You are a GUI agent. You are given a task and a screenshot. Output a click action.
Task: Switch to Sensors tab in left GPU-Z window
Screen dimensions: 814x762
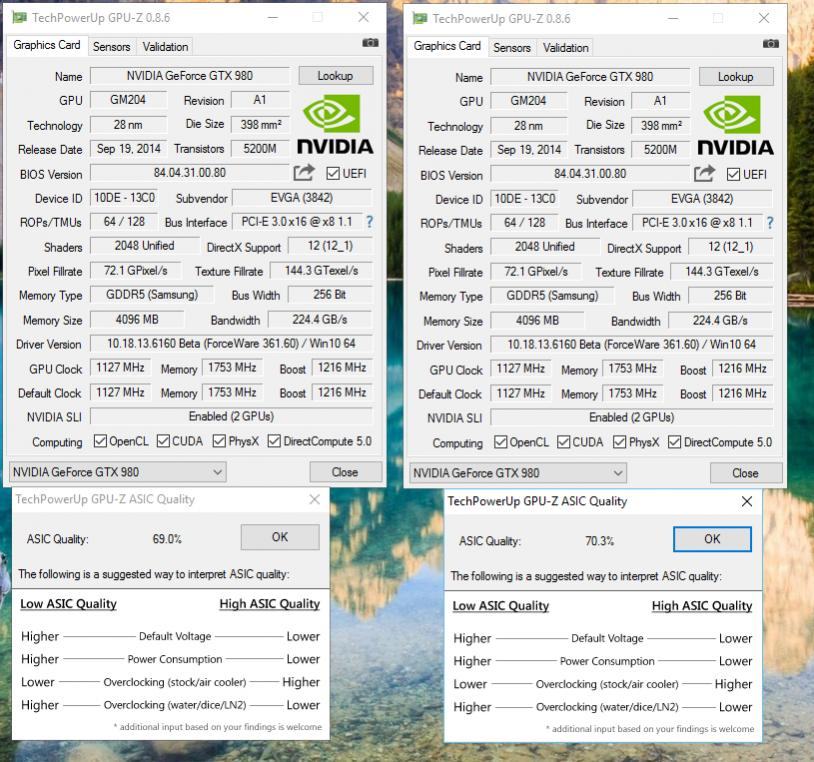click(x=112, y=47)
